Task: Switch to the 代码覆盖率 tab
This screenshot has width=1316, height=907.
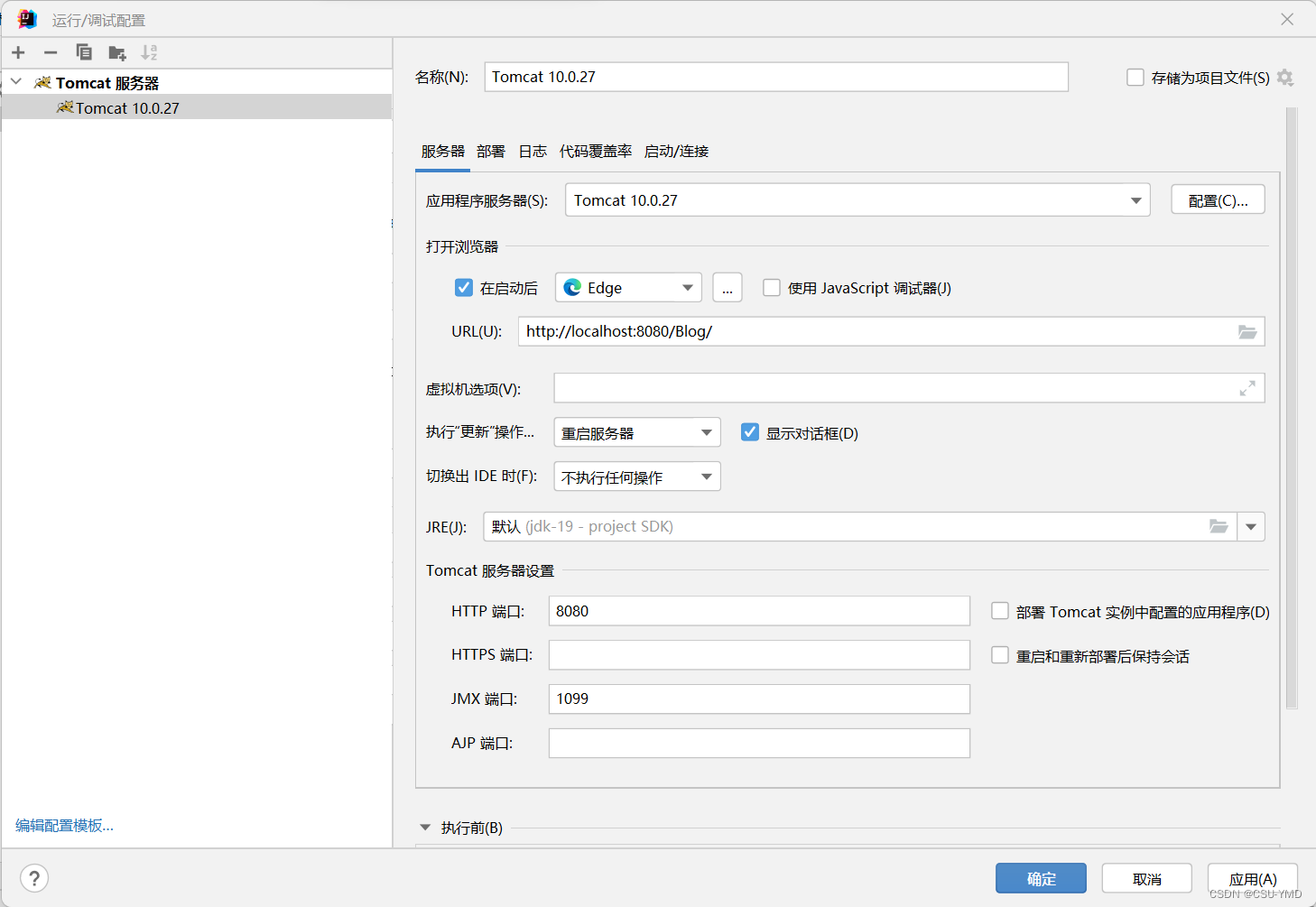Action: [596, 152]
